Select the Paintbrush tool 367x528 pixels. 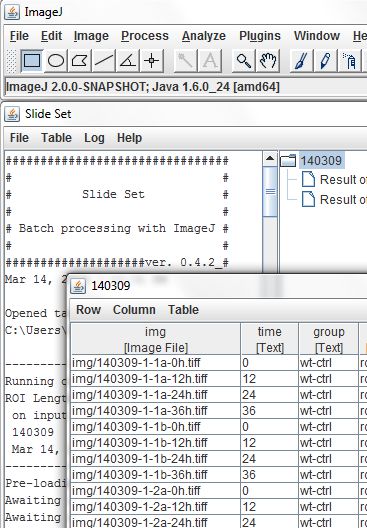coord(301,61)
